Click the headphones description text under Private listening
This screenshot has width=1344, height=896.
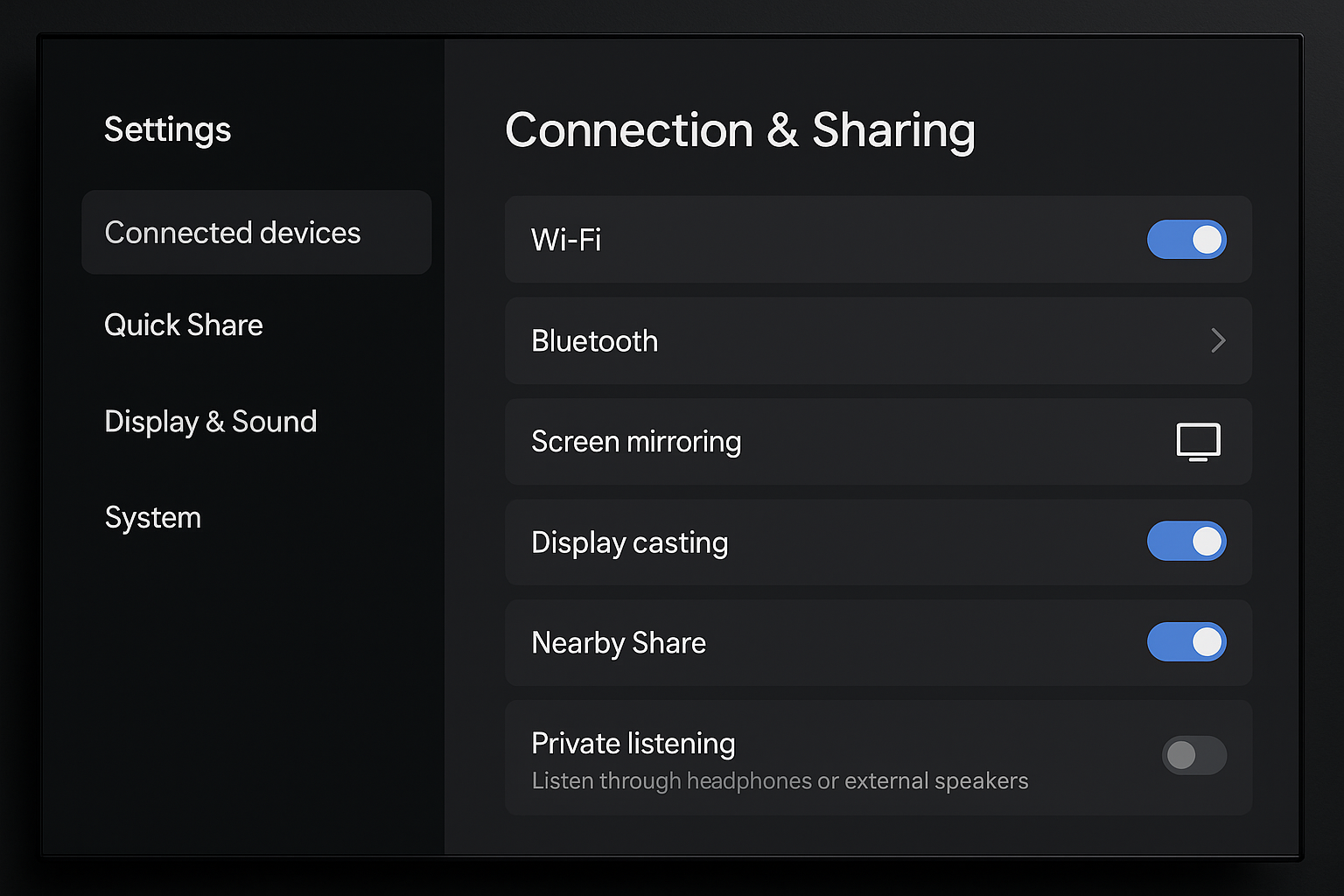(779, 780)
